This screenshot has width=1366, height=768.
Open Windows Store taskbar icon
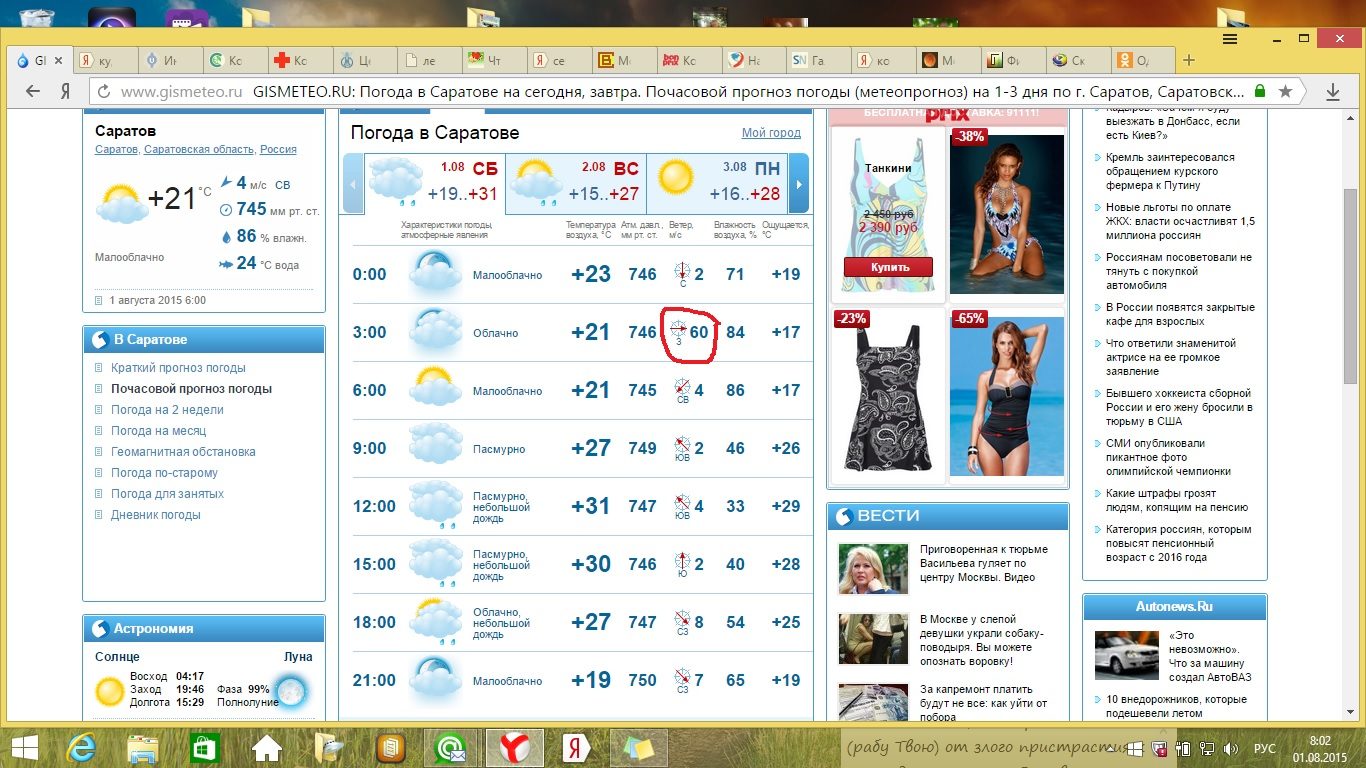point(203,747)
